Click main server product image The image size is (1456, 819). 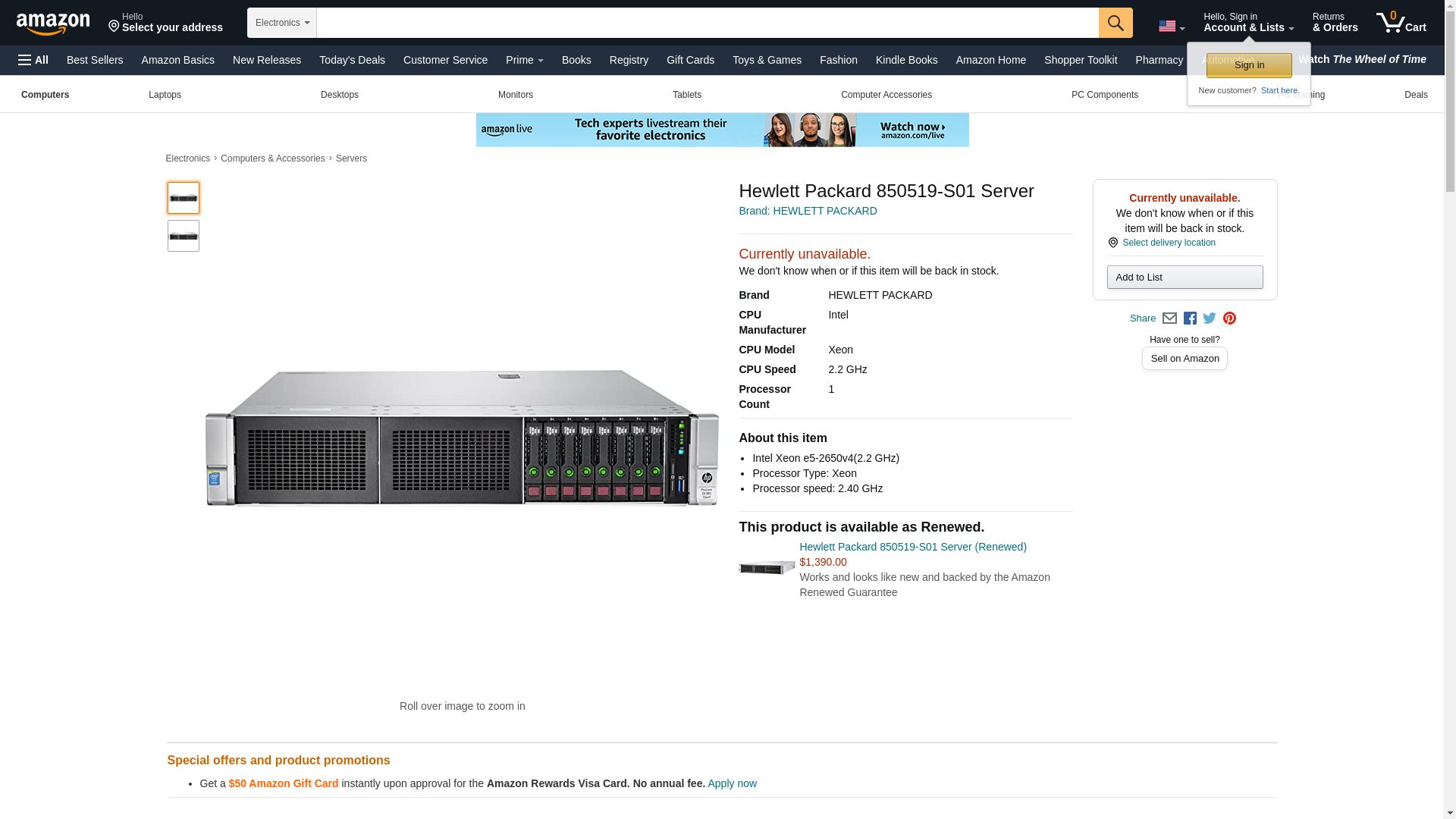462,438
